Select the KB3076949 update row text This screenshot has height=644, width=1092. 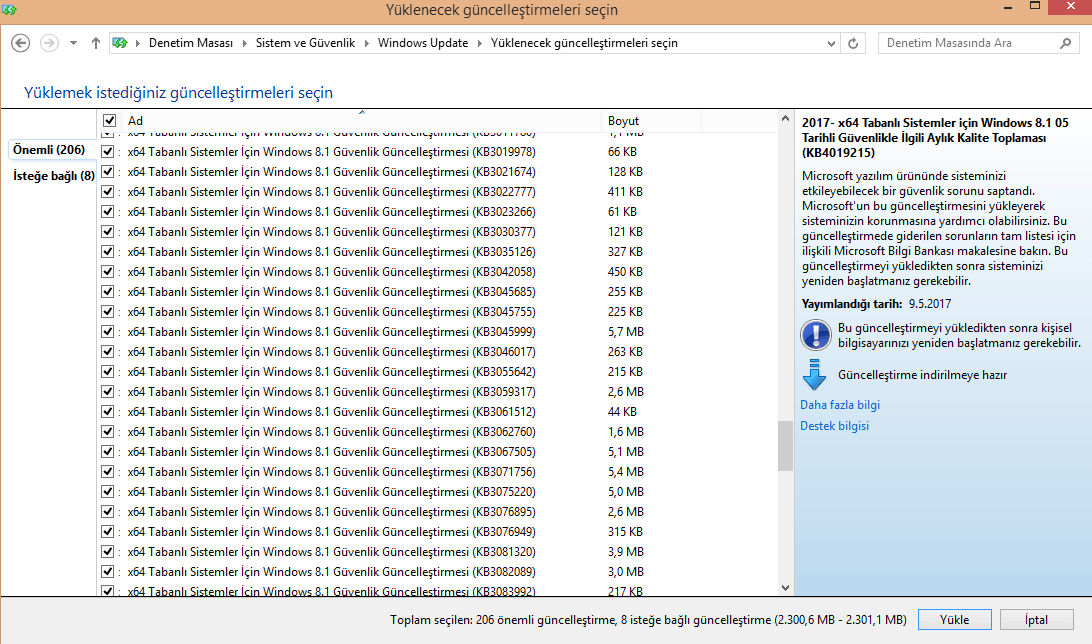coord(332,532)
